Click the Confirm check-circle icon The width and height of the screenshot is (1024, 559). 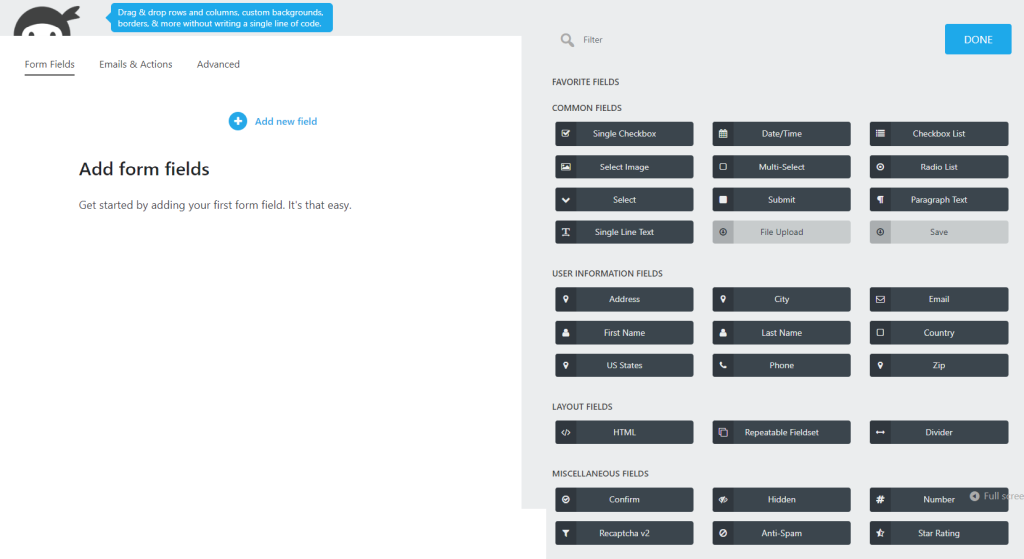(566, 500)
